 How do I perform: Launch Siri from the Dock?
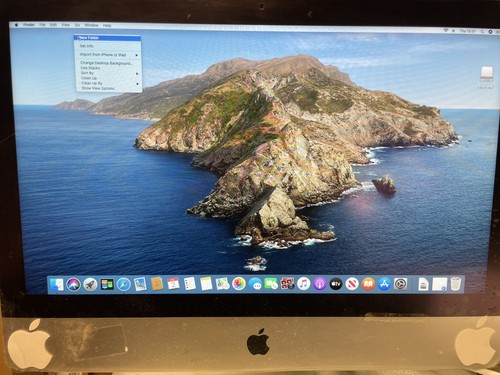tap(73, 284)
